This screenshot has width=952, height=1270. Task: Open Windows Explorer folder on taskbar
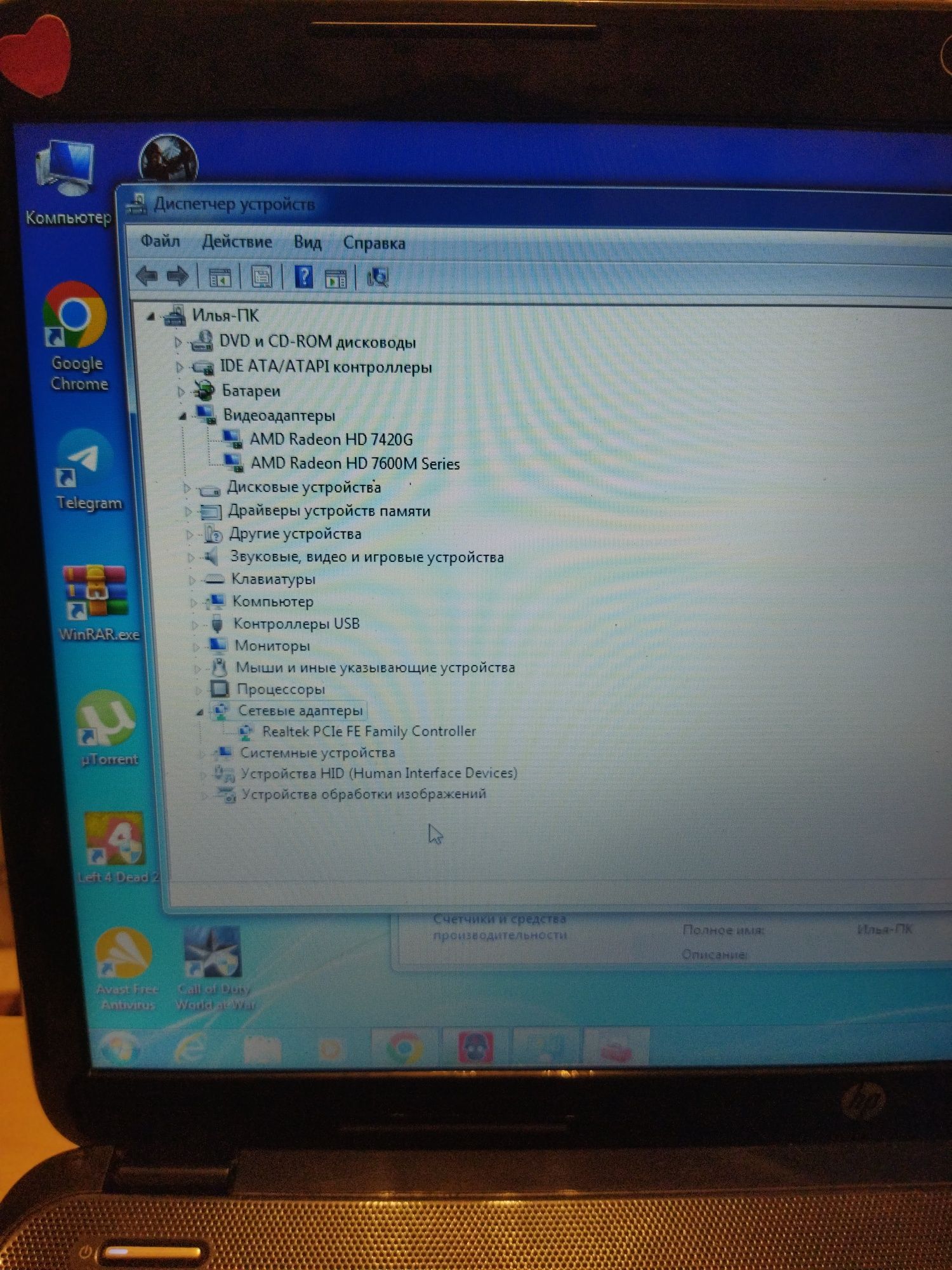[x=262, y=1049]
